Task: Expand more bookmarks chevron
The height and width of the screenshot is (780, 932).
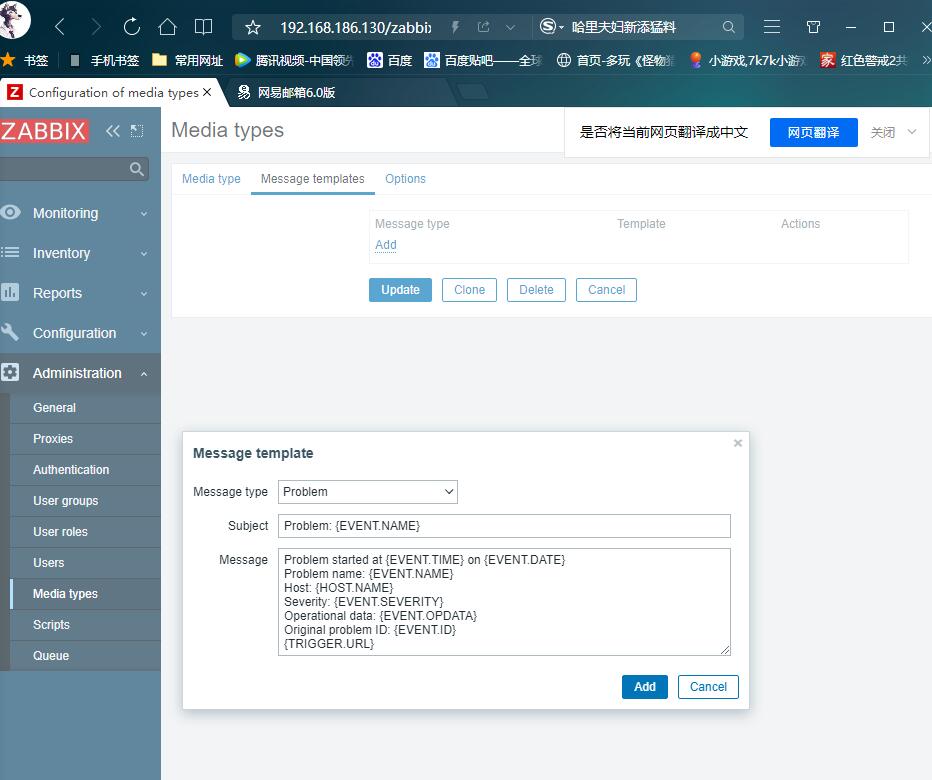Action: coord(925,60)
